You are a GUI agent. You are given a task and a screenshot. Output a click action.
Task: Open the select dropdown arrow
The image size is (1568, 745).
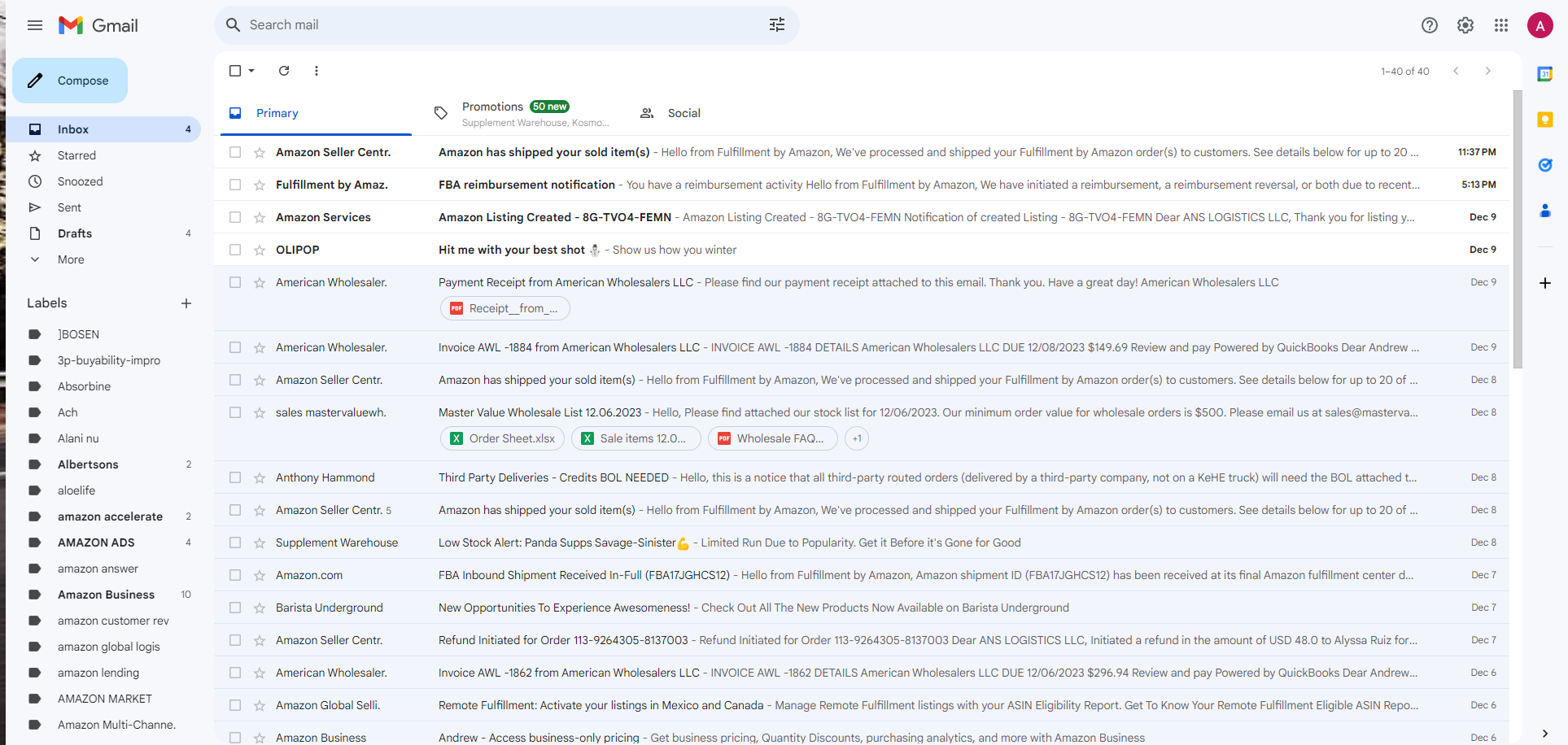click(251, 71)
